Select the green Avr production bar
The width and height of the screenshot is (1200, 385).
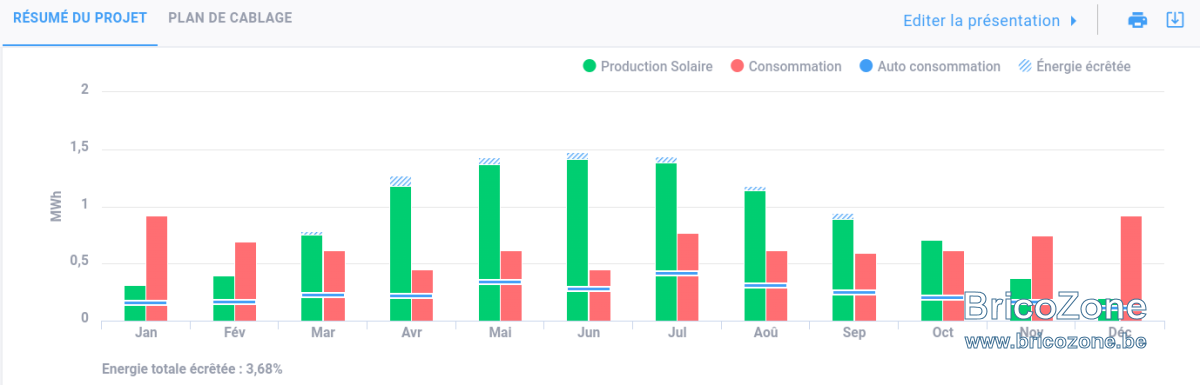(401, 254)
